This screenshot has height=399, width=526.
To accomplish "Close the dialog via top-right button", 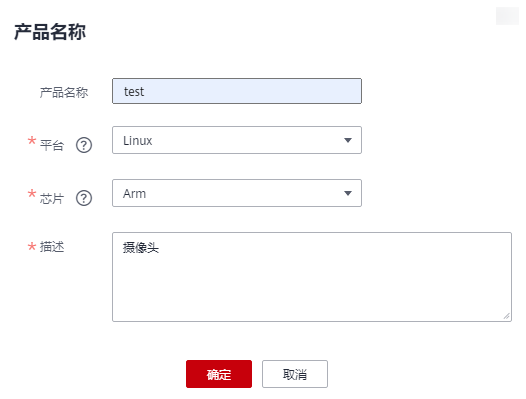I will [x=507, y=16].
